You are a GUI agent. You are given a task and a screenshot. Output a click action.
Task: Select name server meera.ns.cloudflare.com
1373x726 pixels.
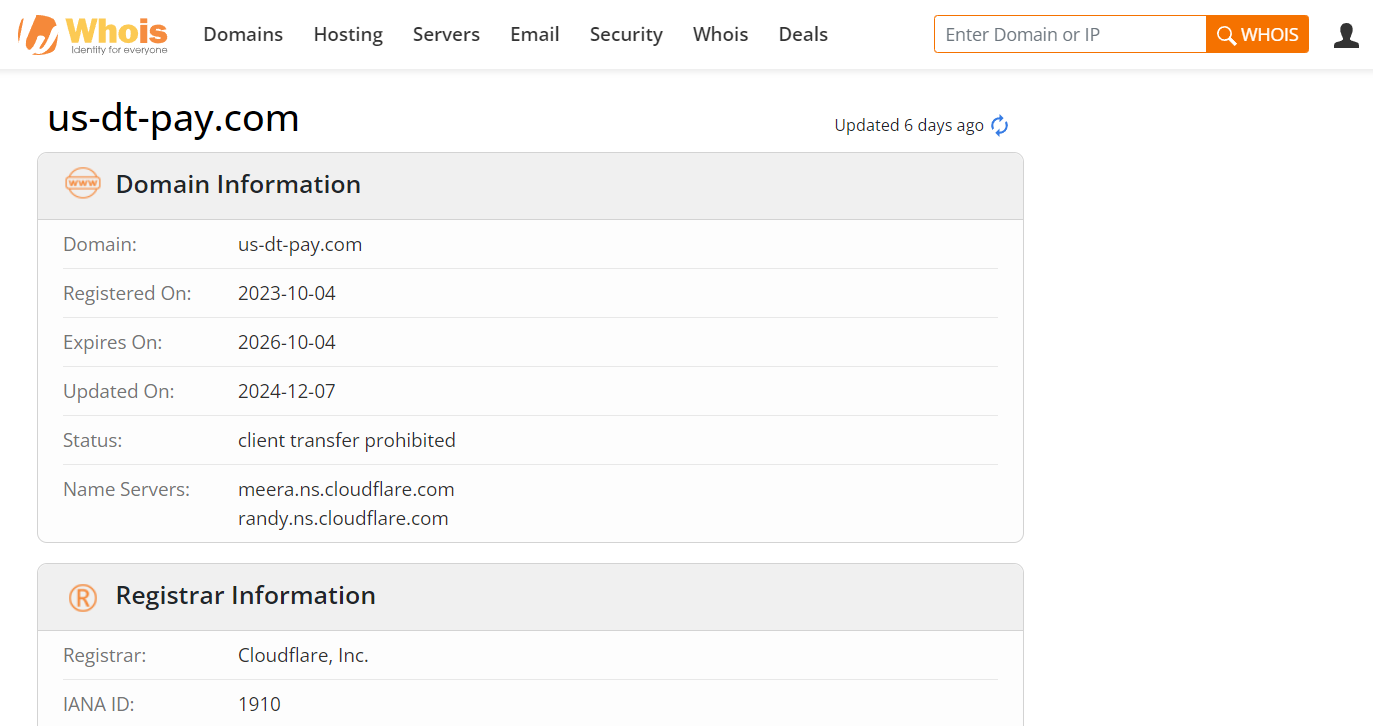(346, 489)
